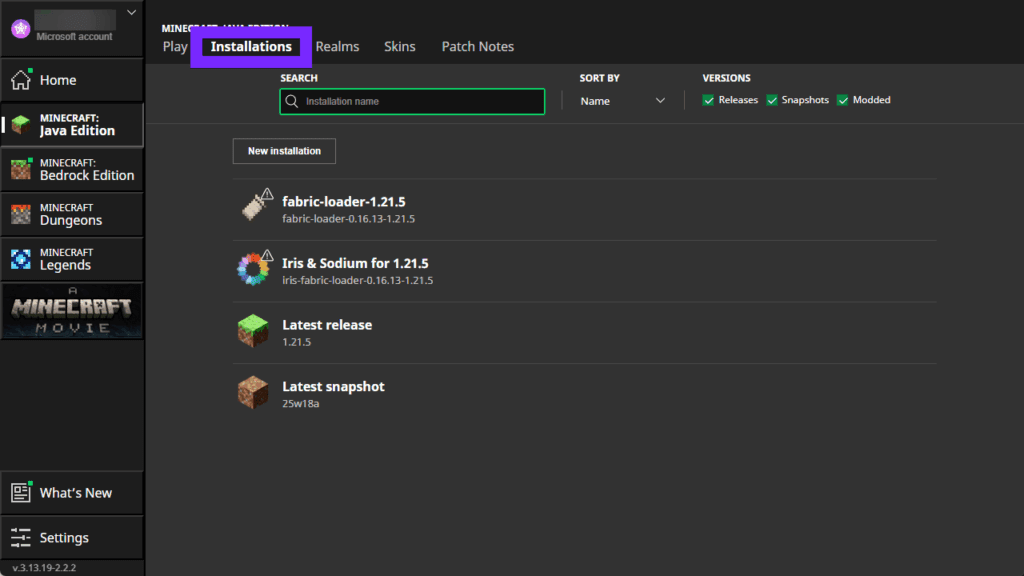Toggle the Modded checkbox

[x=842, y=100]
